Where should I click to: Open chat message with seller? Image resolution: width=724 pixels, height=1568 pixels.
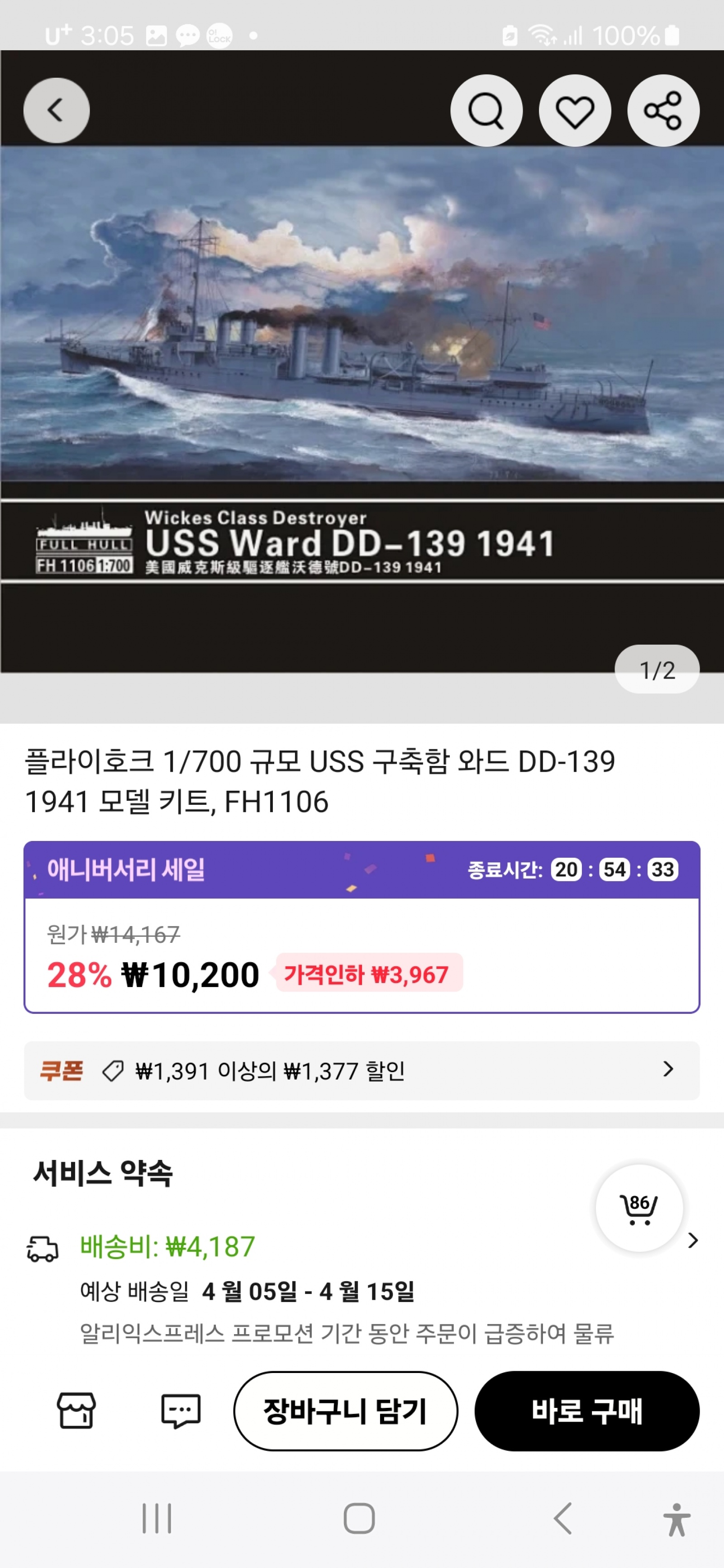[180, 1411]
